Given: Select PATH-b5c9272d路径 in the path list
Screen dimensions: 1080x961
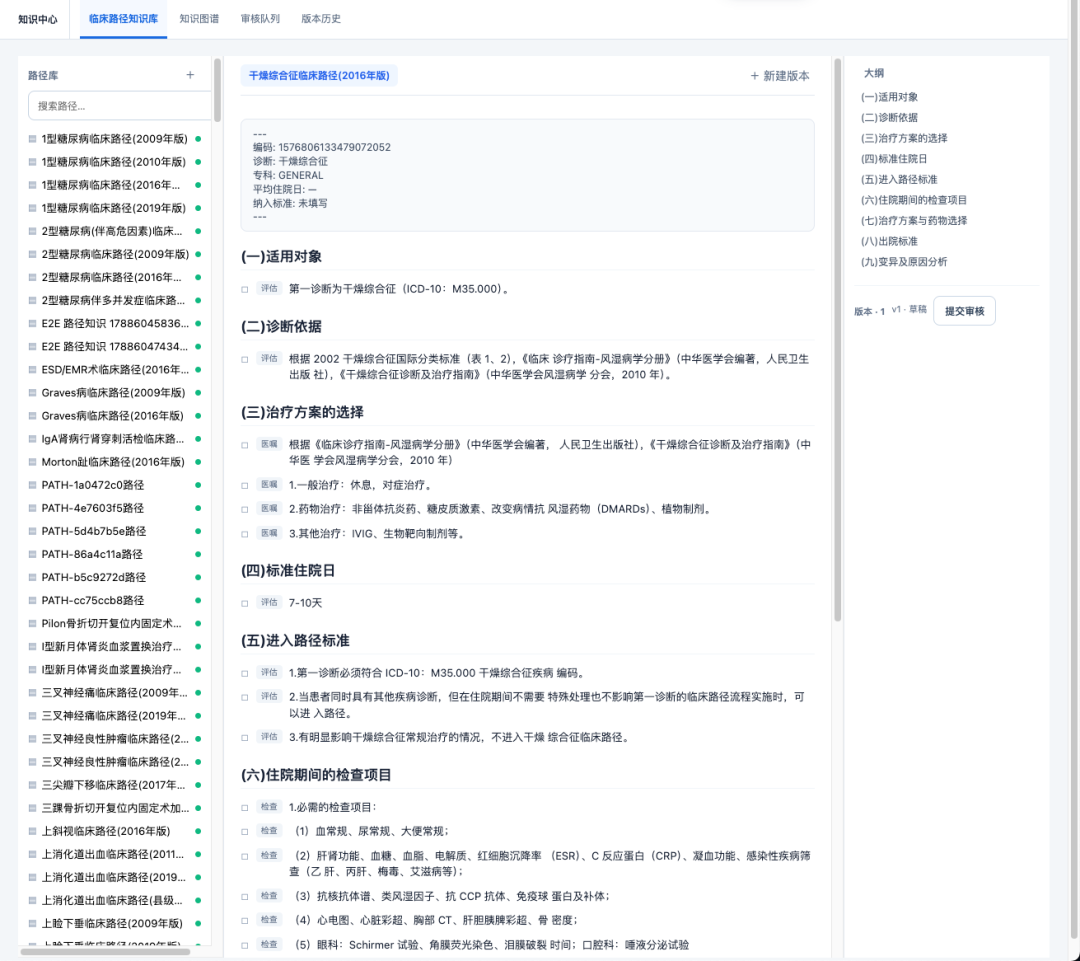Looking at the screenshot, I should [114, 577].
